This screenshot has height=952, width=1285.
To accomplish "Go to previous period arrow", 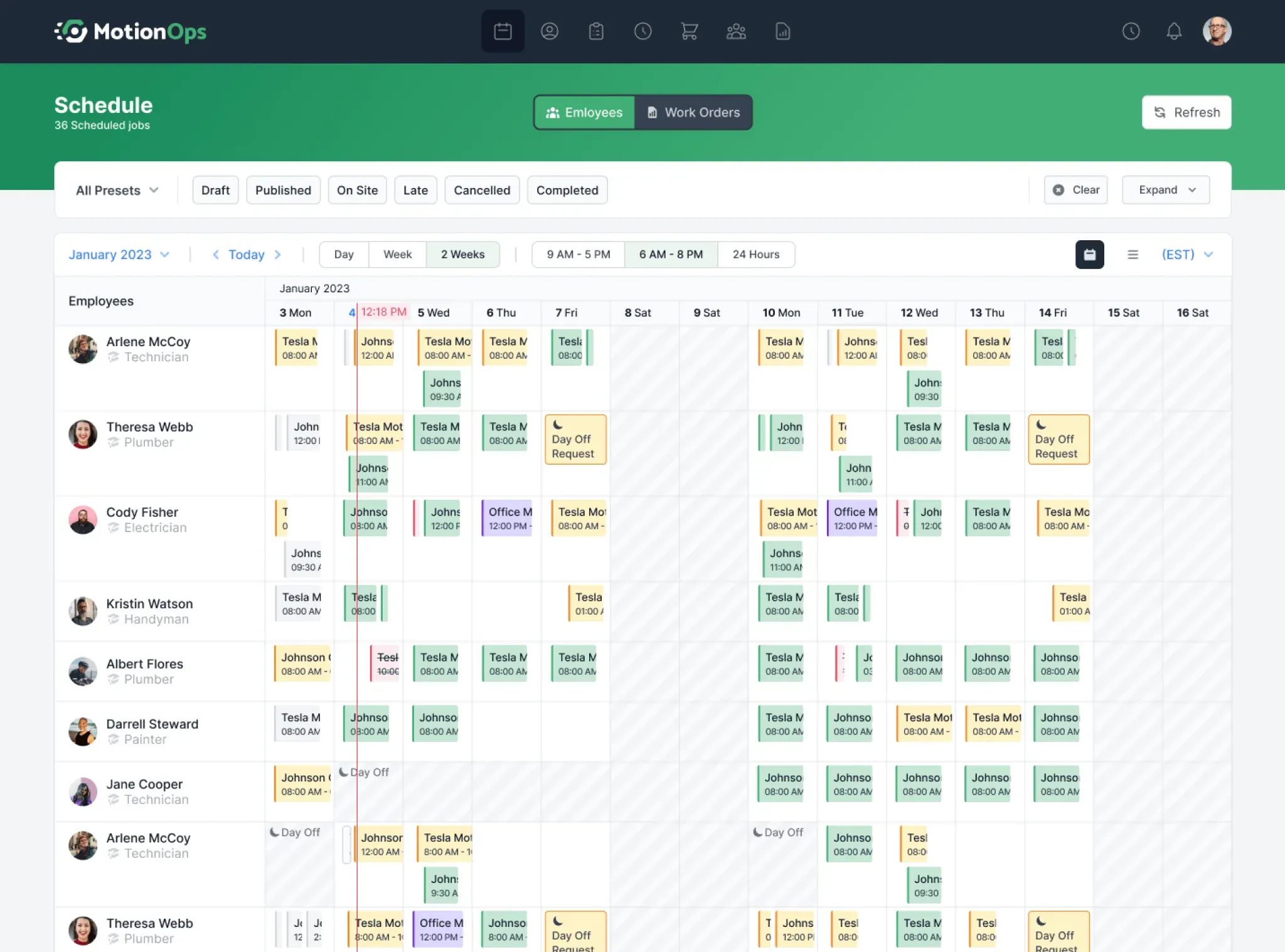I will pos(215,255).
